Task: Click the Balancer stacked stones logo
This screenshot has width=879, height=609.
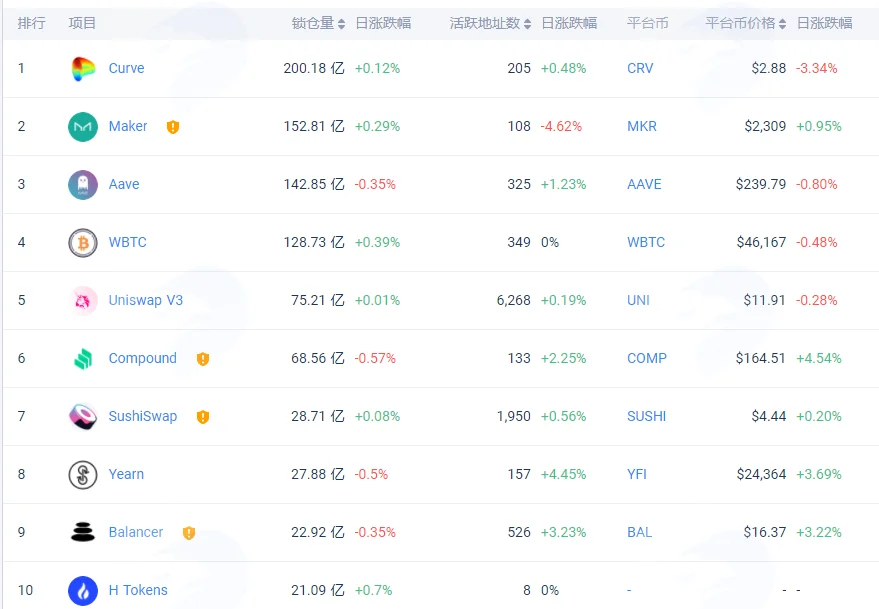Action: coord(83,532)
